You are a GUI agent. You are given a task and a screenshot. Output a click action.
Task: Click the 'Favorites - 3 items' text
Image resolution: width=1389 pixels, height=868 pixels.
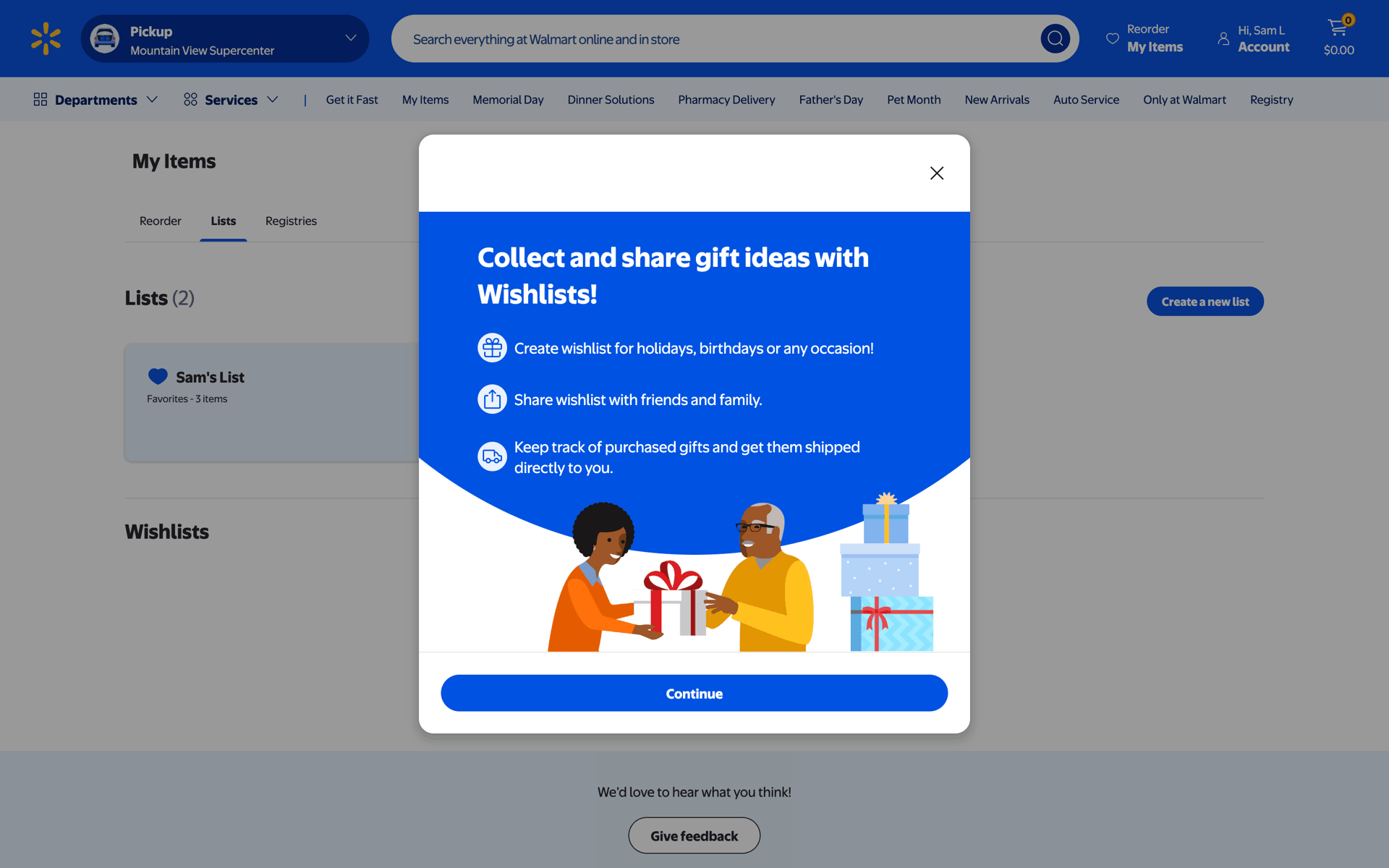click(x=187, y=399)
